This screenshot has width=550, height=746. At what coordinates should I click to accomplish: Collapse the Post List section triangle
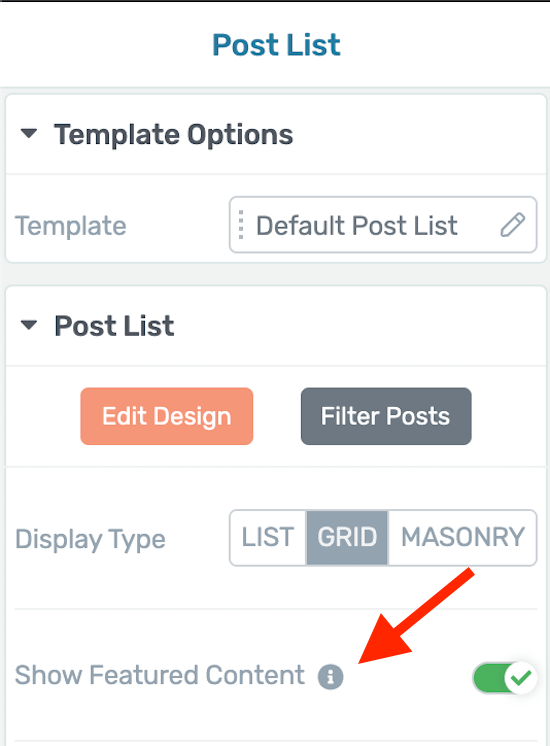click(29, 325)
